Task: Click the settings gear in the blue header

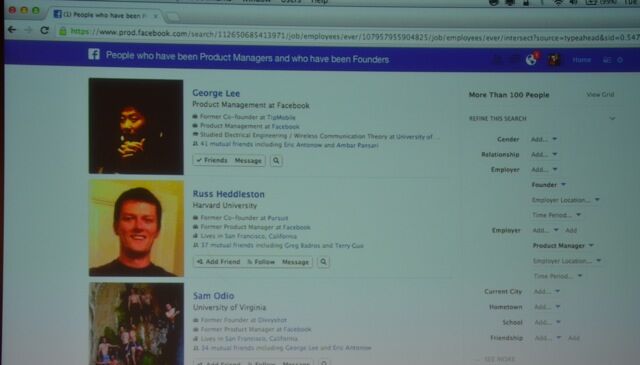Action: (620, 60)
